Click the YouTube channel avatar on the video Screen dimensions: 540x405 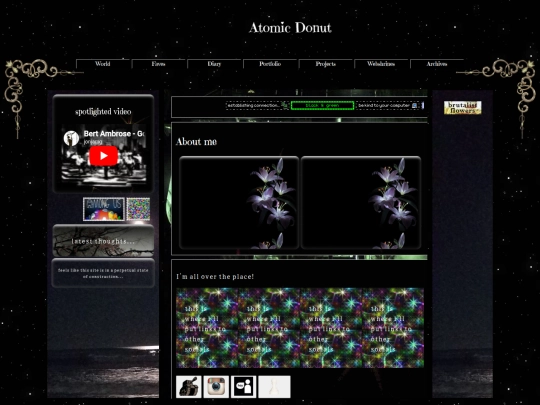(x=71, y=138)
